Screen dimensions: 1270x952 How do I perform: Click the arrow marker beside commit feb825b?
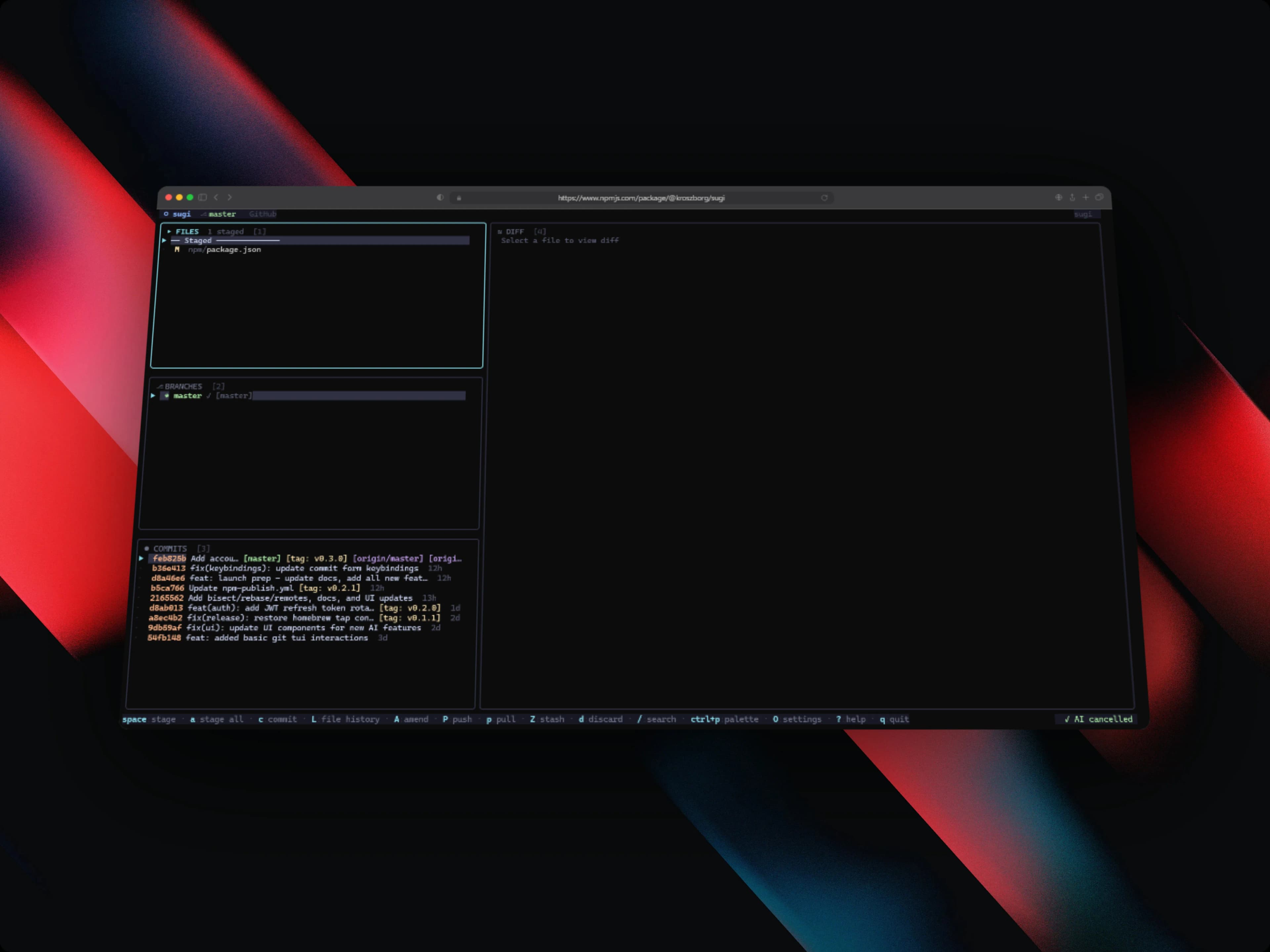coord(141,558)
